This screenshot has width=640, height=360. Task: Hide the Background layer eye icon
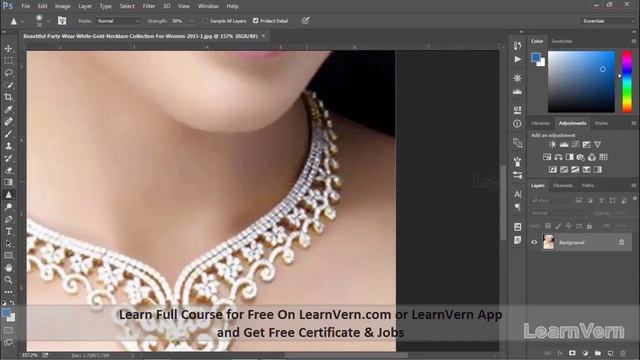(x=534, y=242)
